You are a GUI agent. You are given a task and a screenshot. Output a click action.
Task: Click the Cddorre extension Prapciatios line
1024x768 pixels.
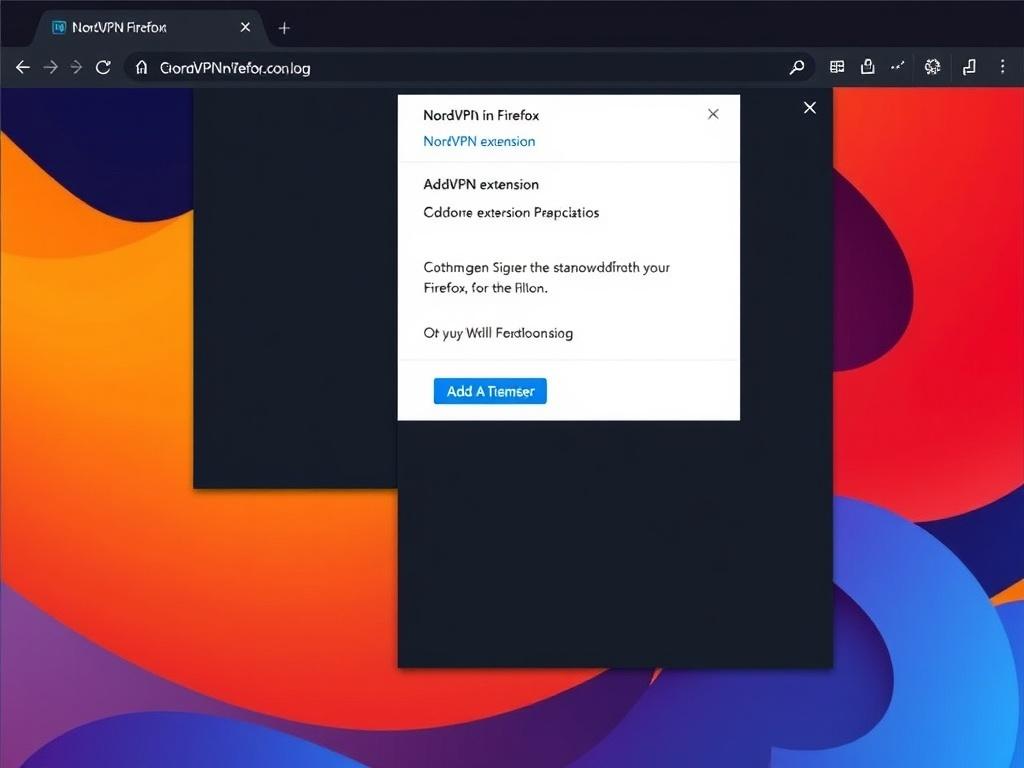[x=511, y=212]
